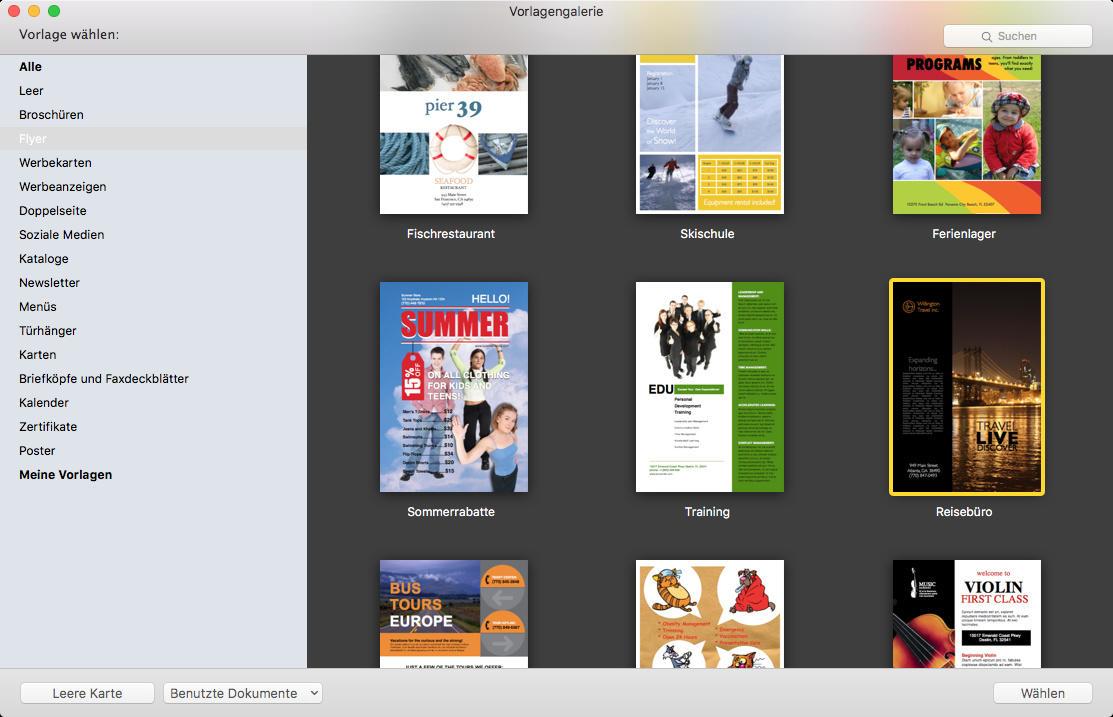The height and width of the screenshot is (717, 1113).
Task: Pick the Training template thumbnail
Action: (710, 387)
